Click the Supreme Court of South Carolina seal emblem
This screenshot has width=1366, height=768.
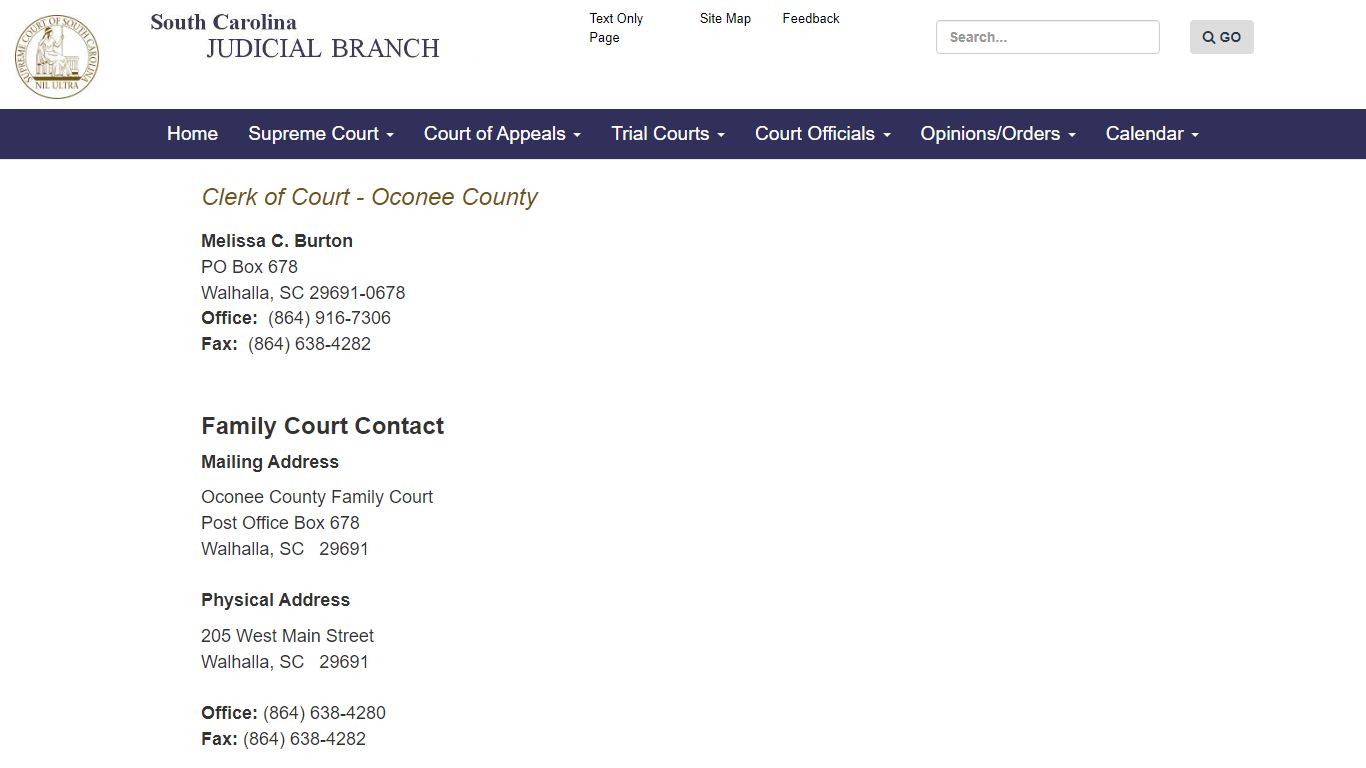pos(56,56)
